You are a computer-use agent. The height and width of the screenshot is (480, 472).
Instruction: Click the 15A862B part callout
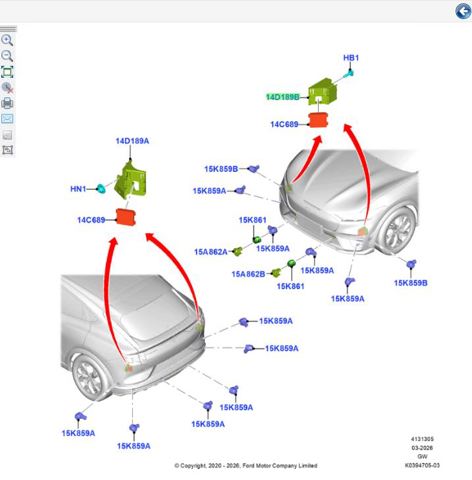pyautogui.click(x=248, y=274)
